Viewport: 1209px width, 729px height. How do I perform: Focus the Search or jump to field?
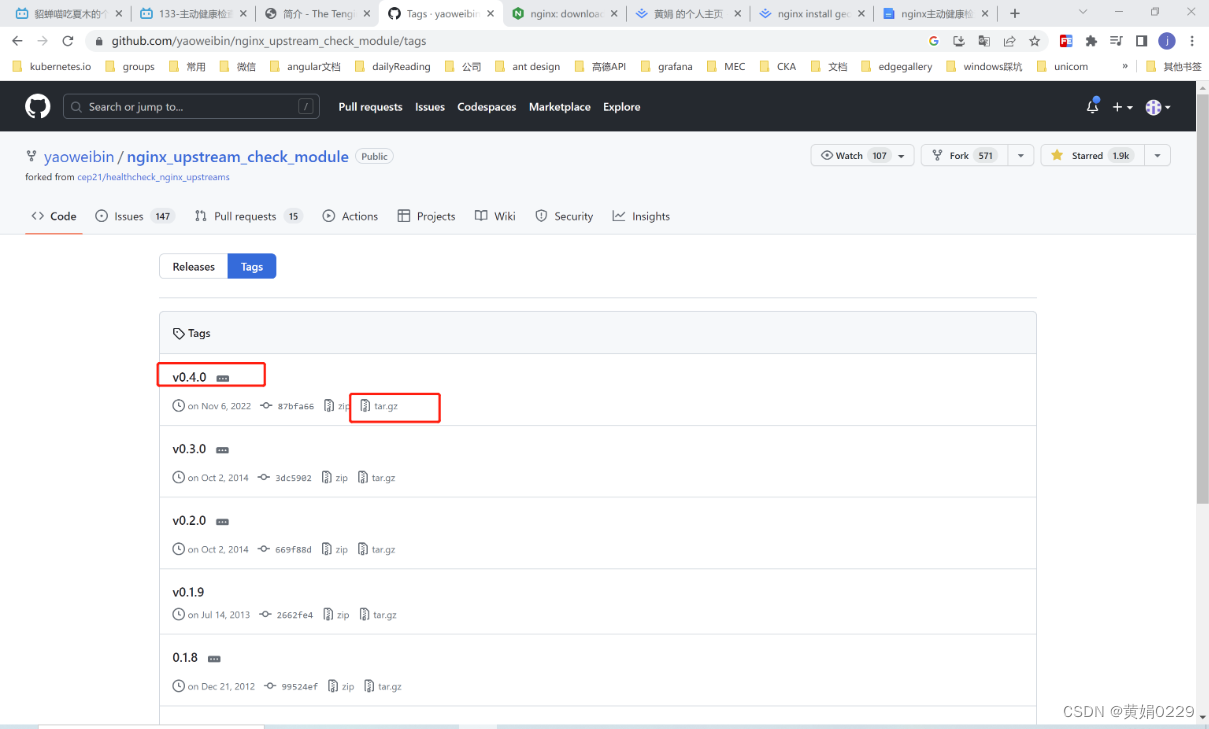(x=191, y=107)
